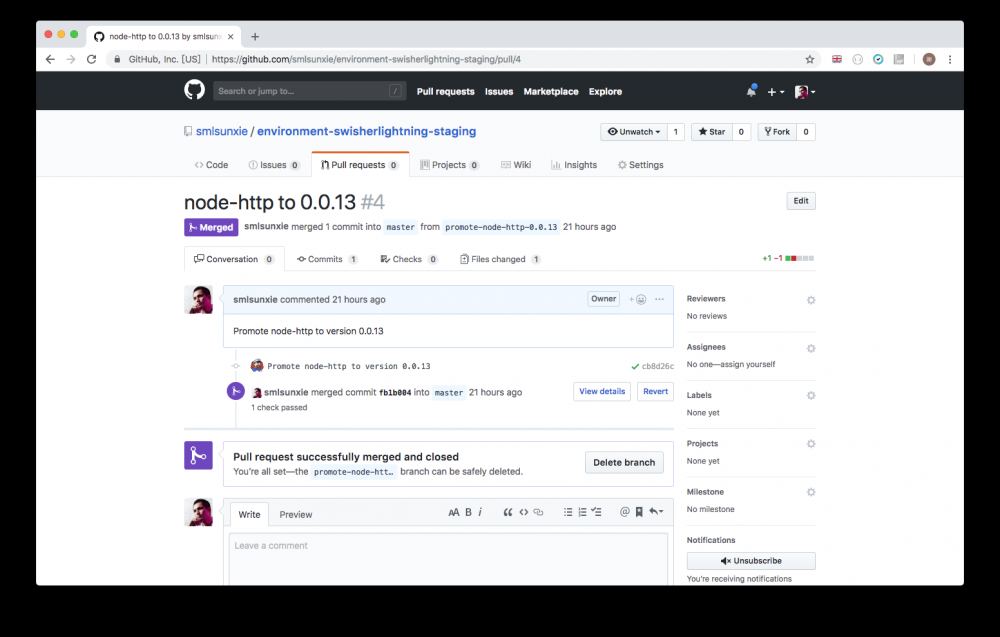Click the Revert button

(656, 392)
